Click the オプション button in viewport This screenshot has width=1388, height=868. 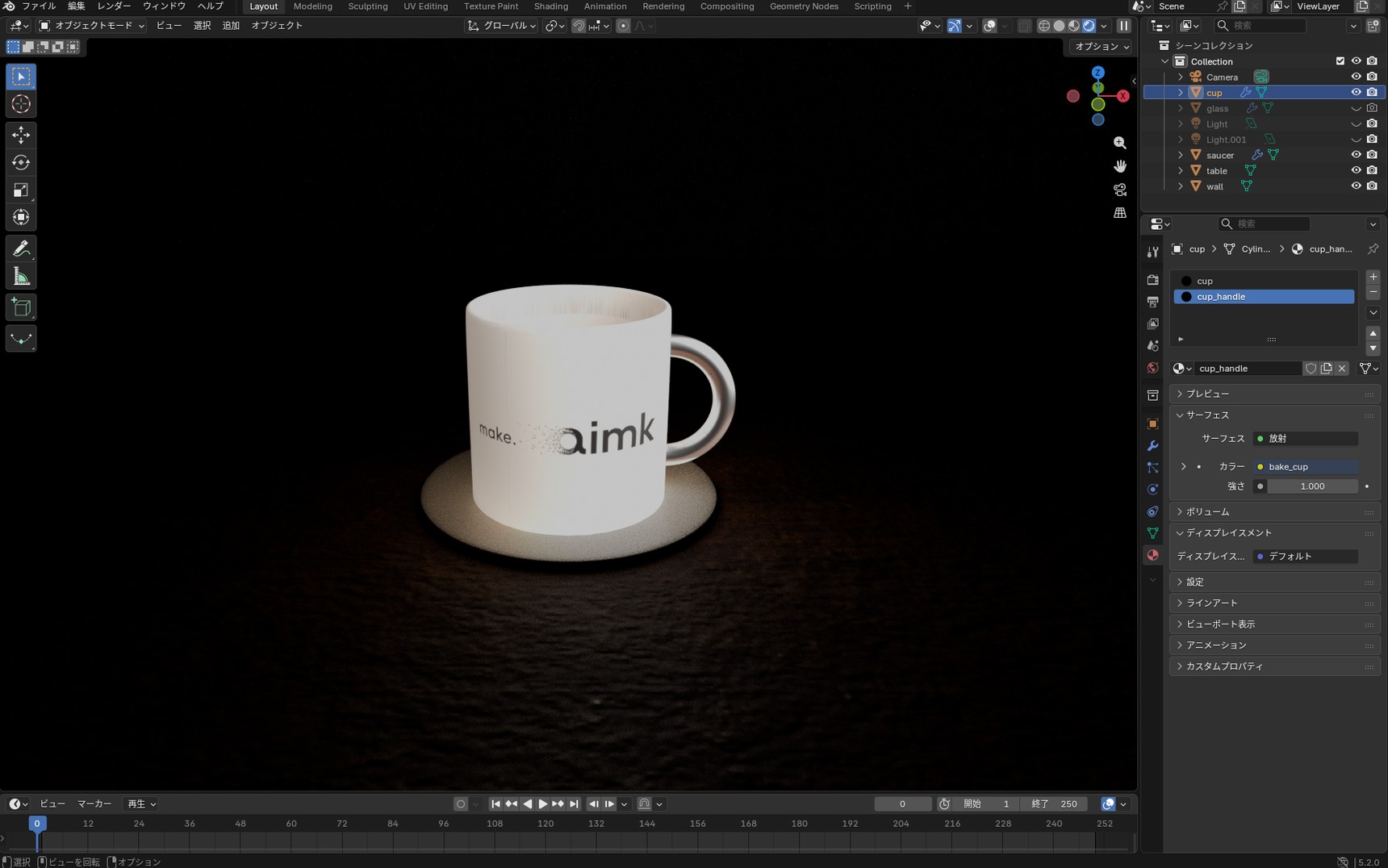pos(1102,46)
